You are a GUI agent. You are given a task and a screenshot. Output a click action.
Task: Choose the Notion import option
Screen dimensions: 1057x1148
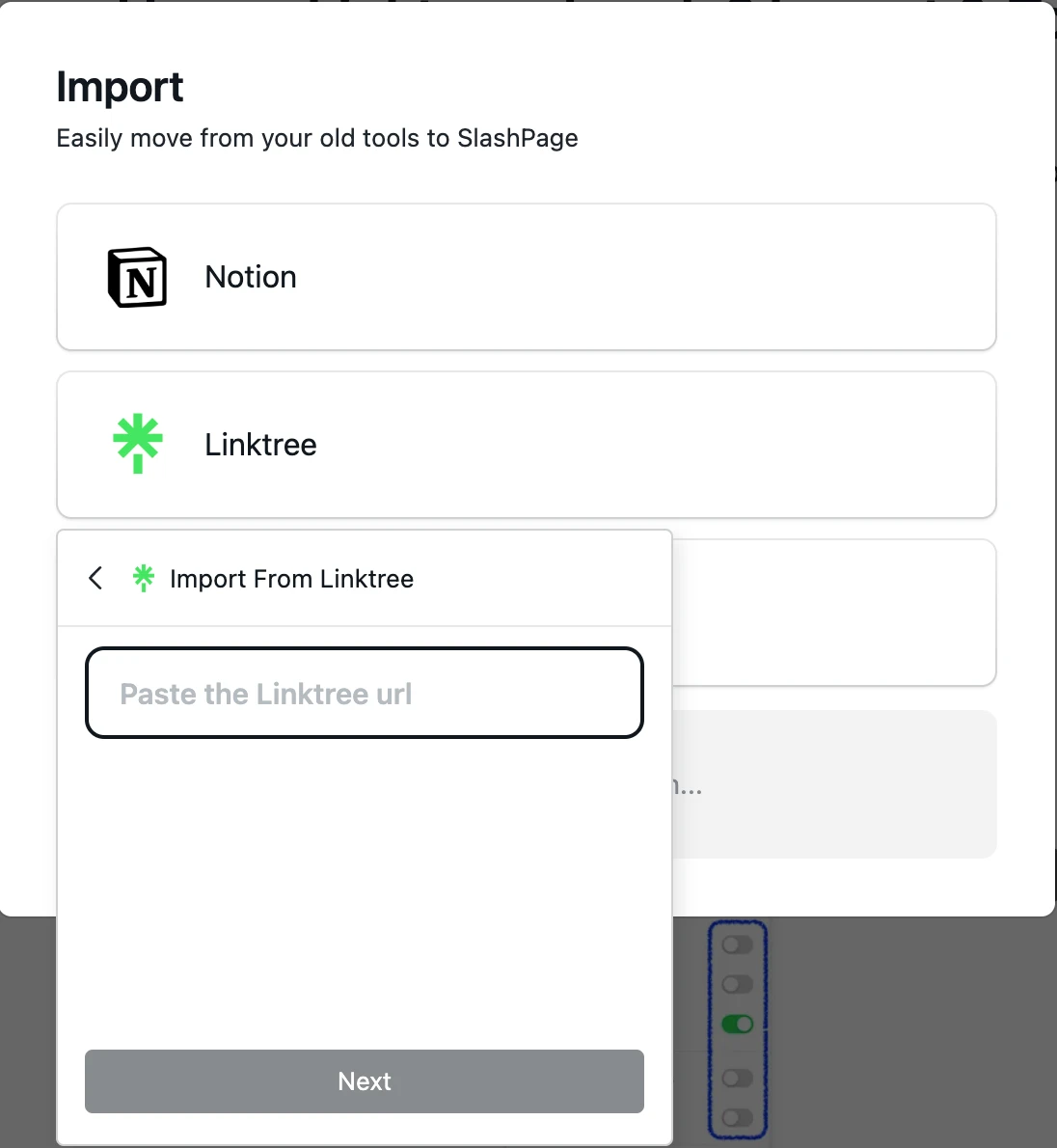click(x=527, y=277)
